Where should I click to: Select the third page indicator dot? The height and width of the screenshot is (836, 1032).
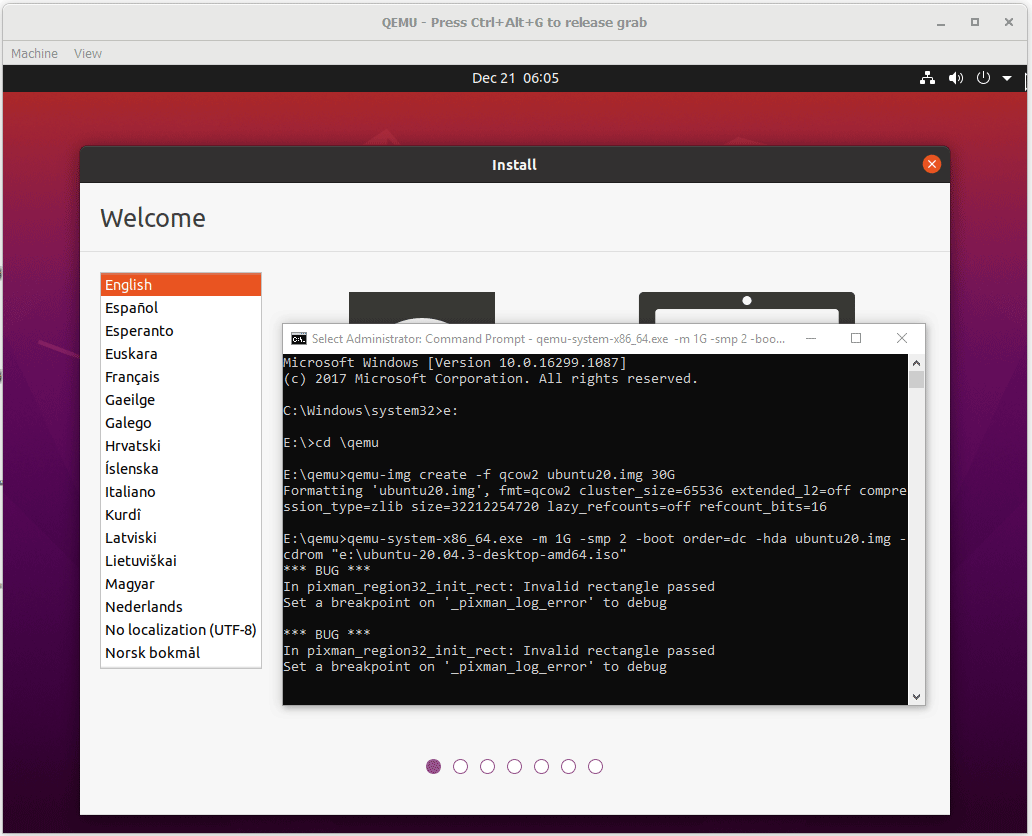pos(487,766)
